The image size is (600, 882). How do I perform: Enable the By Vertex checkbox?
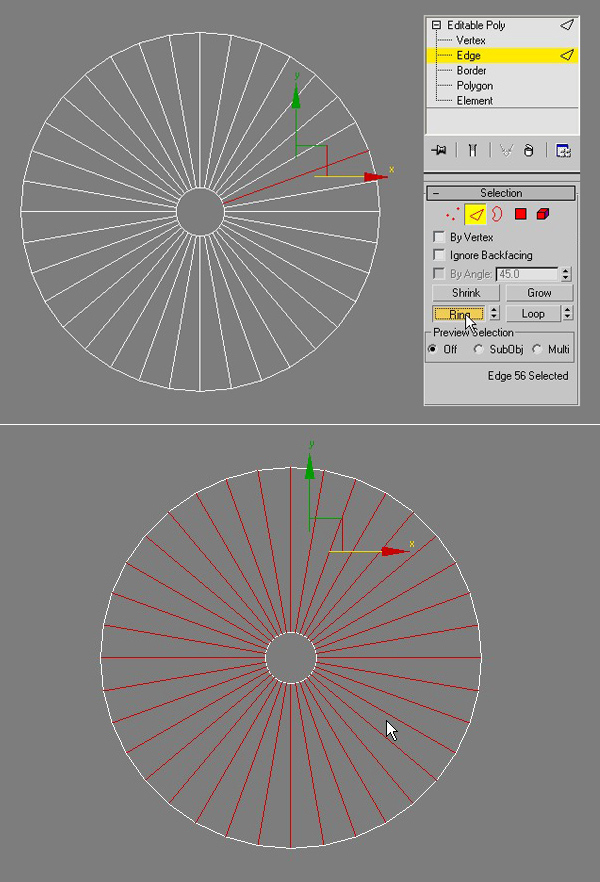(438, 237)
